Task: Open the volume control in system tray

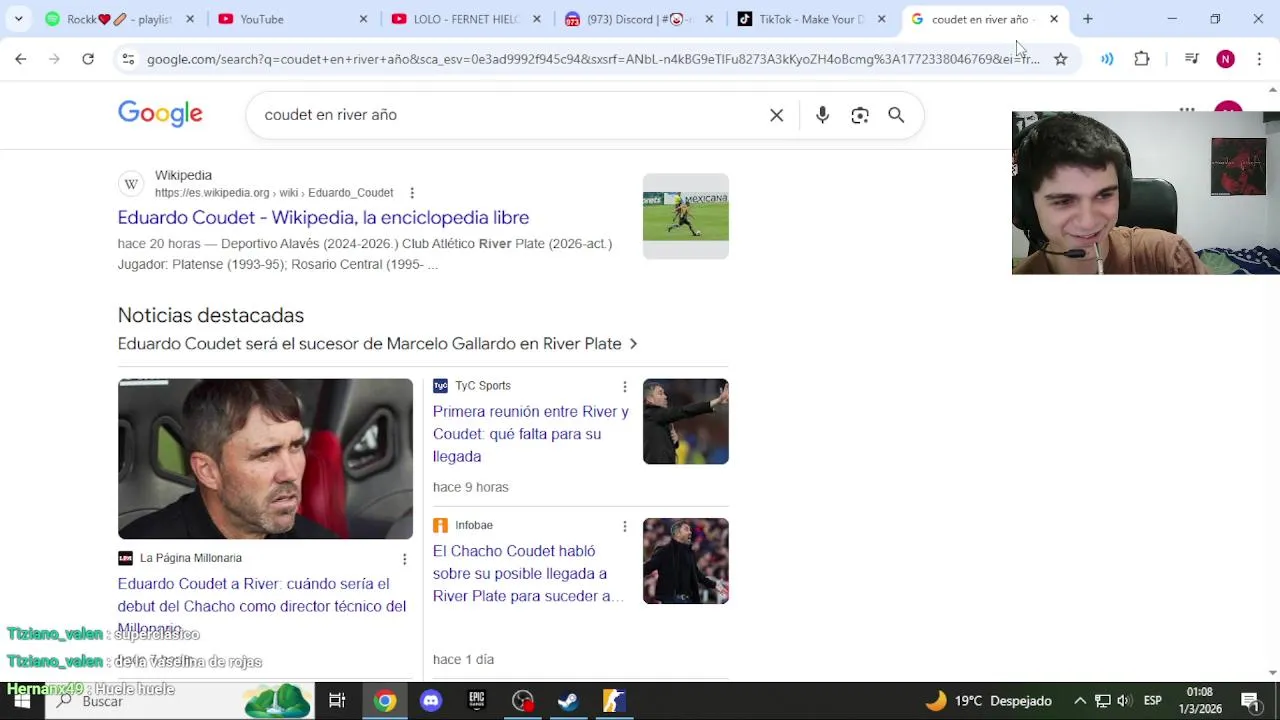Action: [1124, 701]
